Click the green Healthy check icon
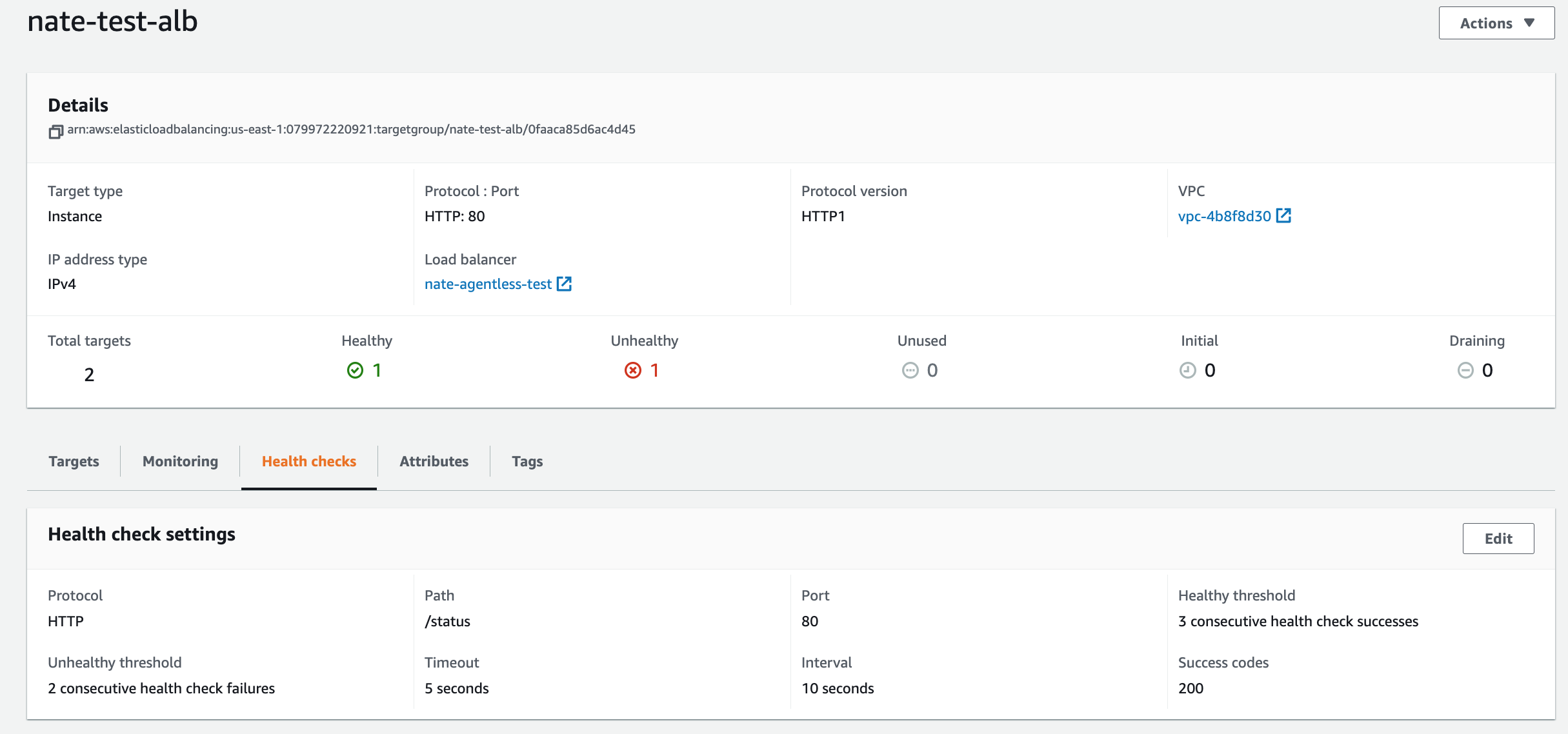Image resolution: width=1568 pixels, height=734 pixels. (355, 370)
